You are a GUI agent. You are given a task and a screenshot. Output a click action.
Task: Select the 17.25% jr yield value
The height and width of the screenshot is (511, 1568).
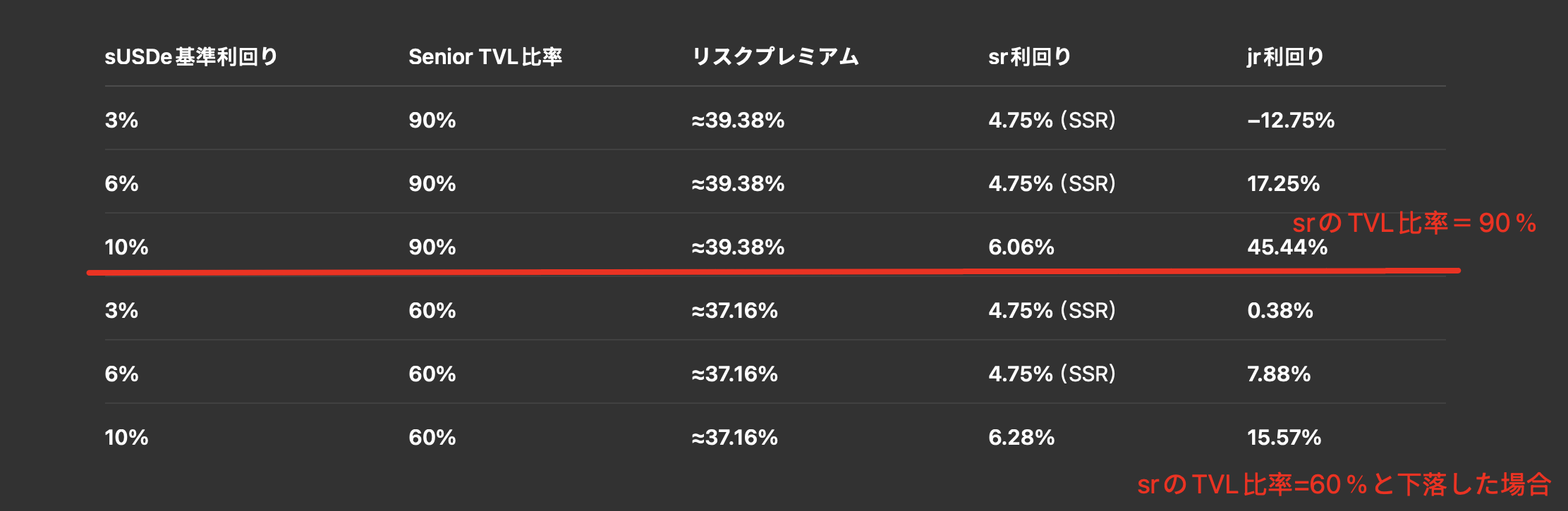point(1283,184)
